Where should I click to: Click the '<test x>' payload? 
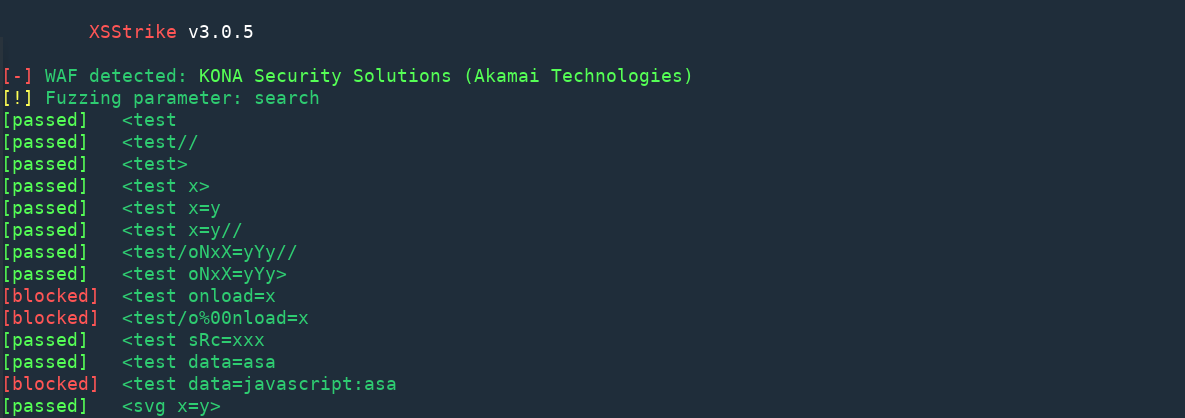(166, 186)
